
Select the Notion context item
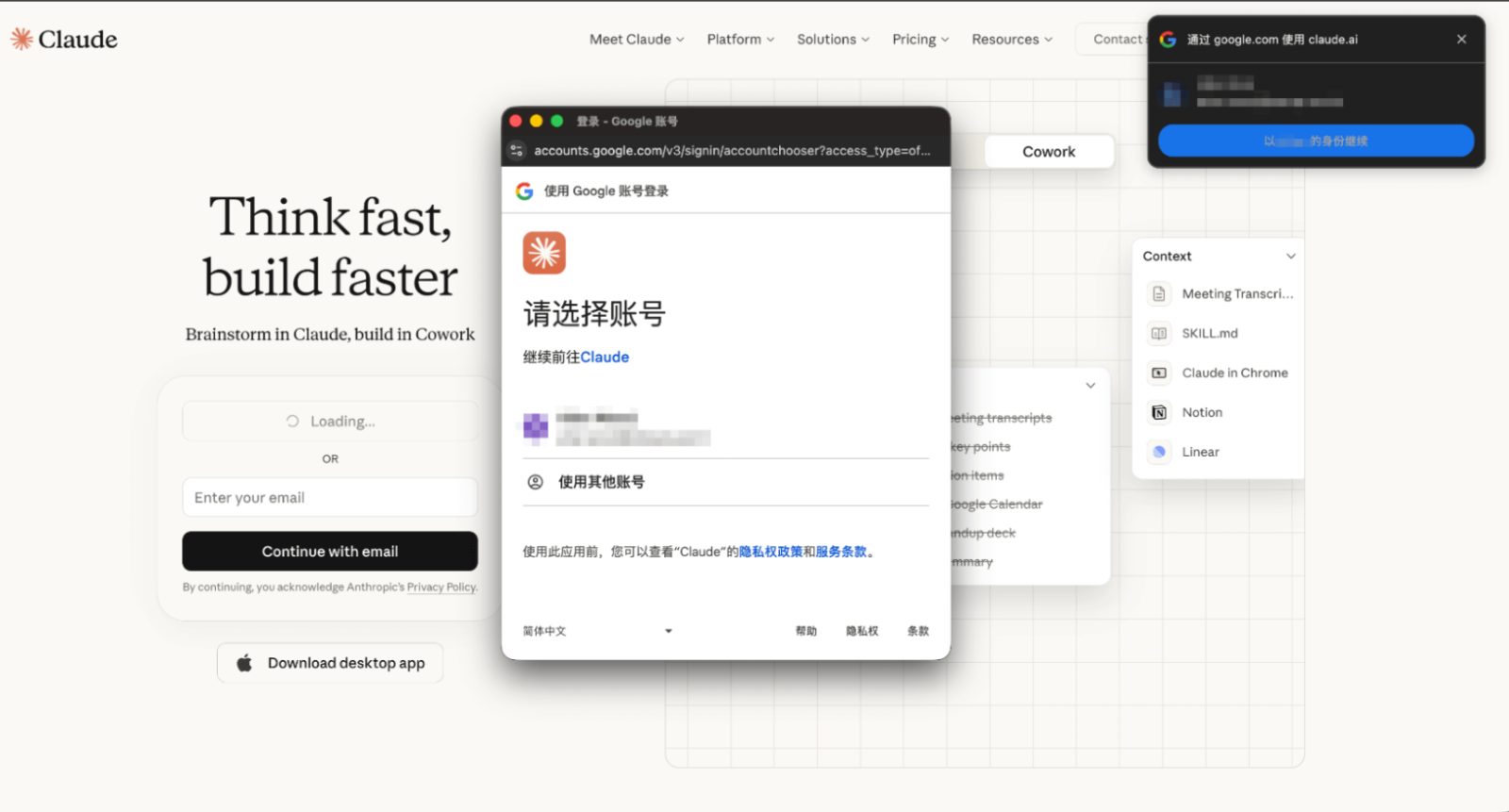point(1219,413)
